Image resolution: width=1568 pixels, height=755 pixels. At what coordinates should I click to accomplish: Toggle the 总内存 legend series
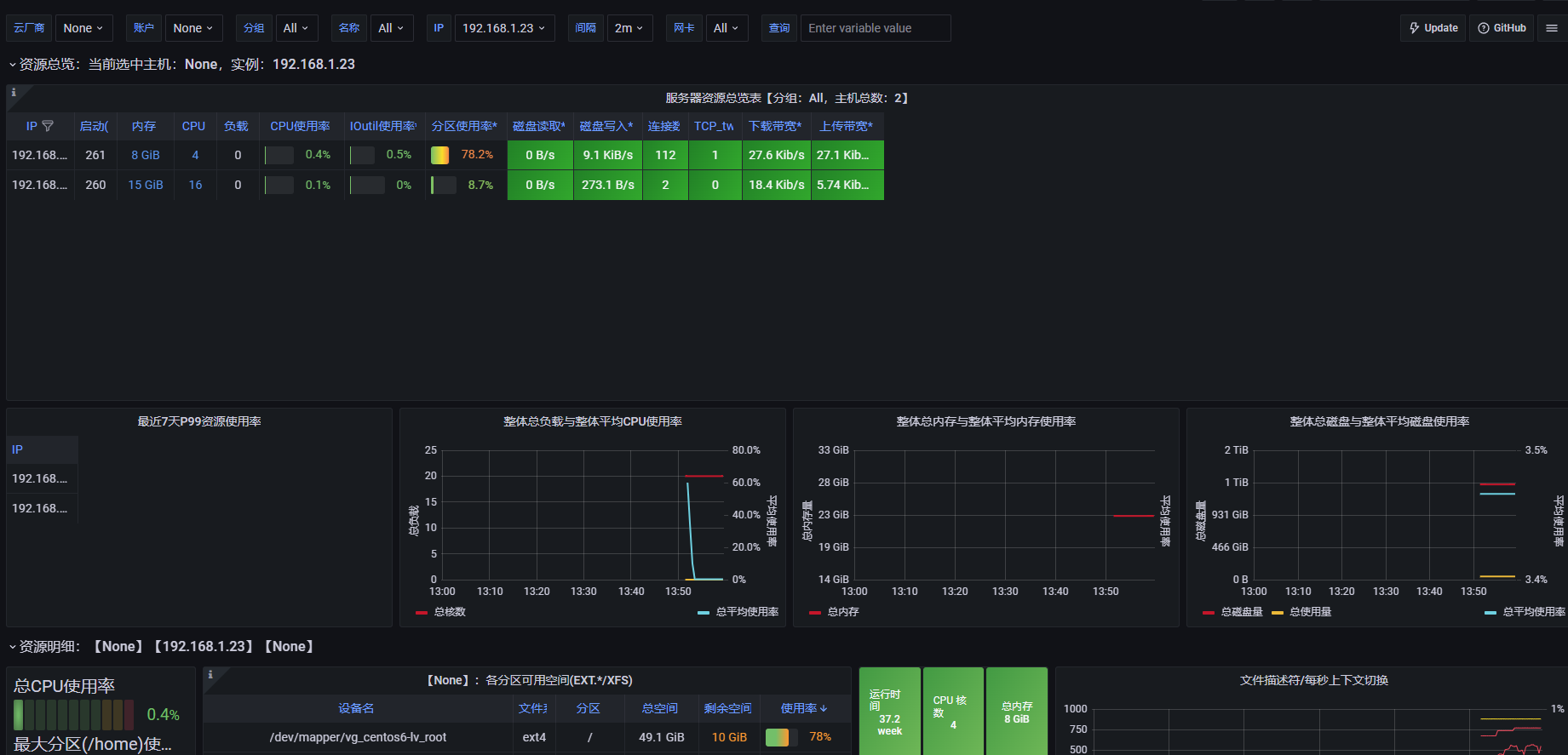tap(835, 612)
